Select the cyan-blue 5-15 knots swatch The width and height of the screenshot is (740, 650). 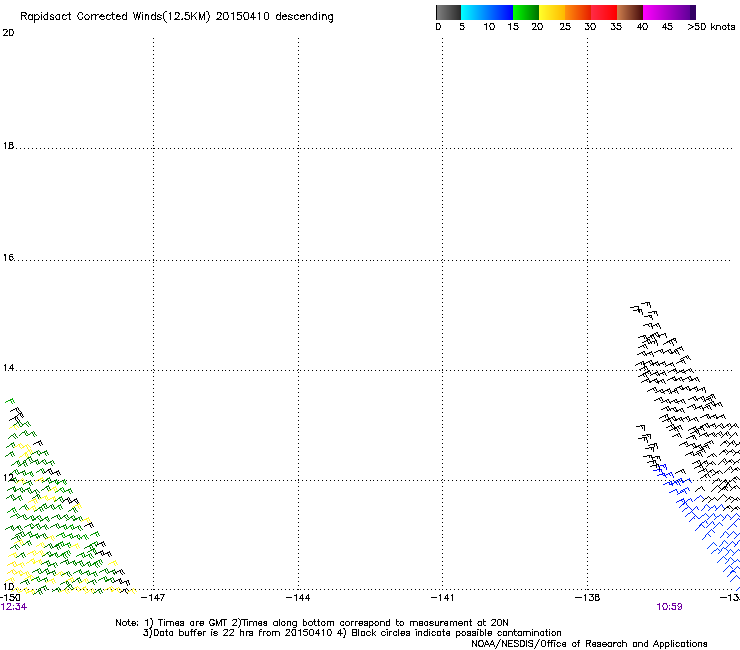(487, 12)
